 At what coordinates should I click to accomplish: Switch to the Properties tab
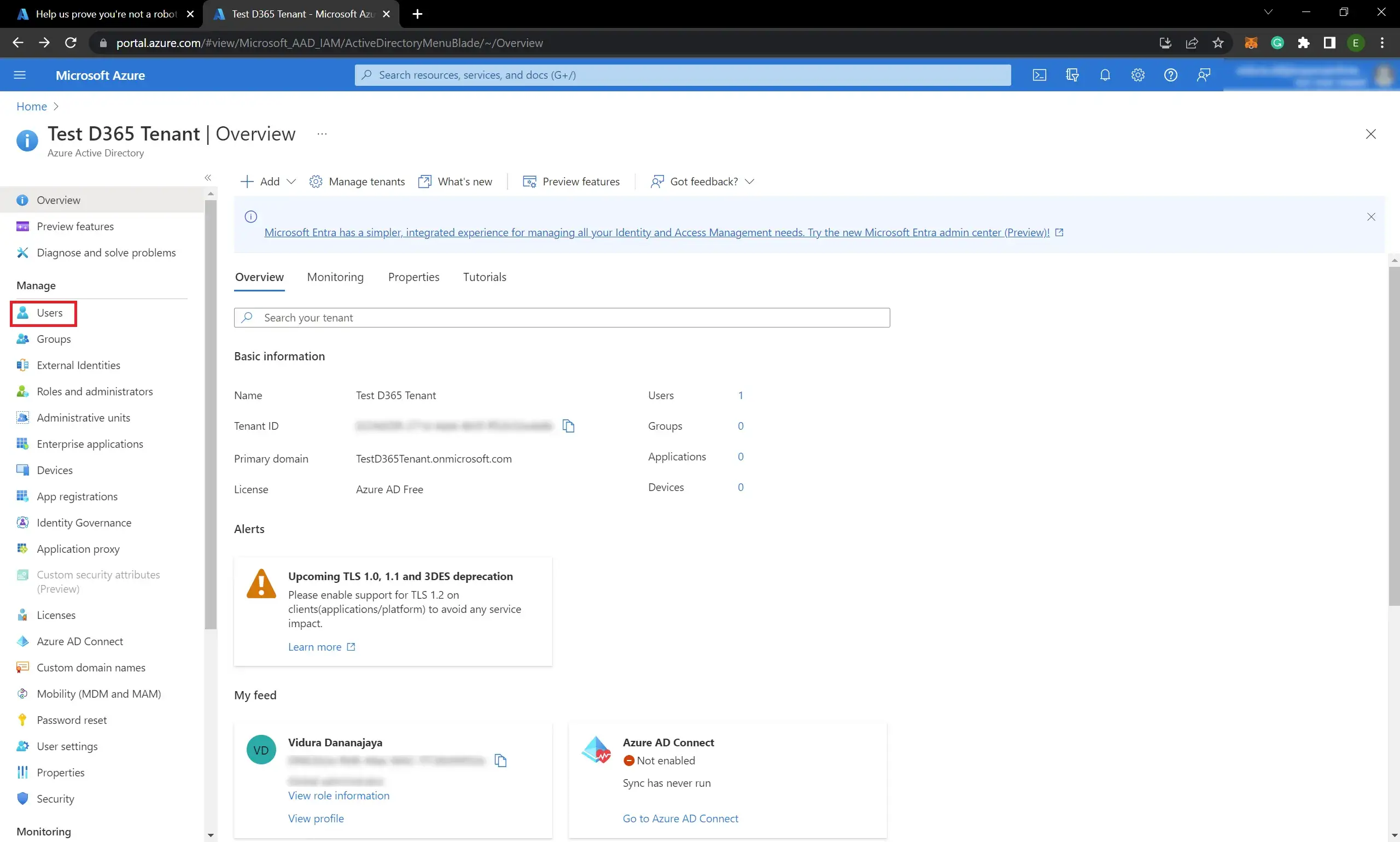coord(413,277)
